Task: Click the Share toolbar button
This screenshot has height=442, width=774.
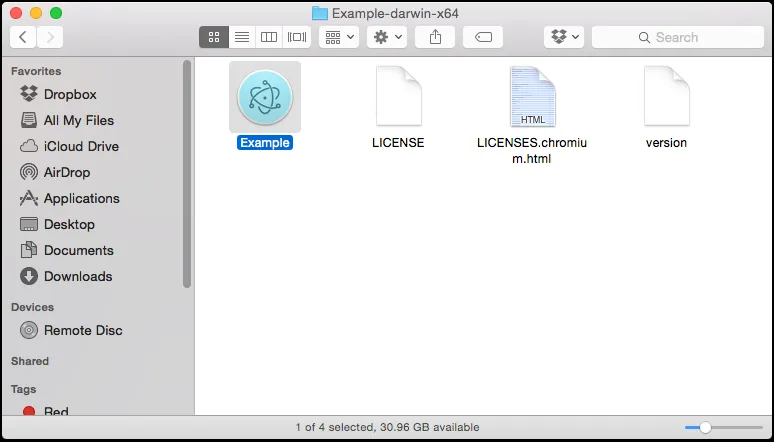Action: 435,37
